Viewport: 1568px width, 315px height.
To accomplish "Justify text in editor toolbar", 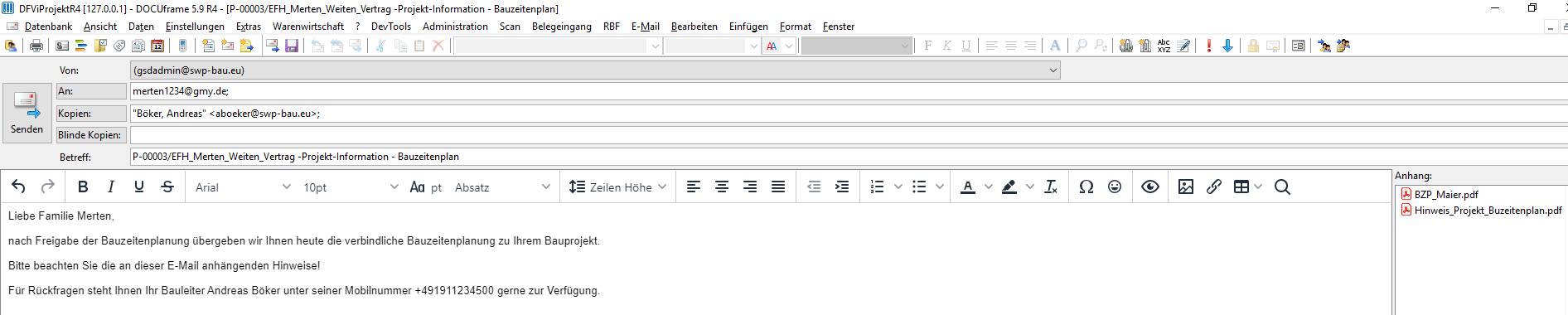I will point(778,187).
